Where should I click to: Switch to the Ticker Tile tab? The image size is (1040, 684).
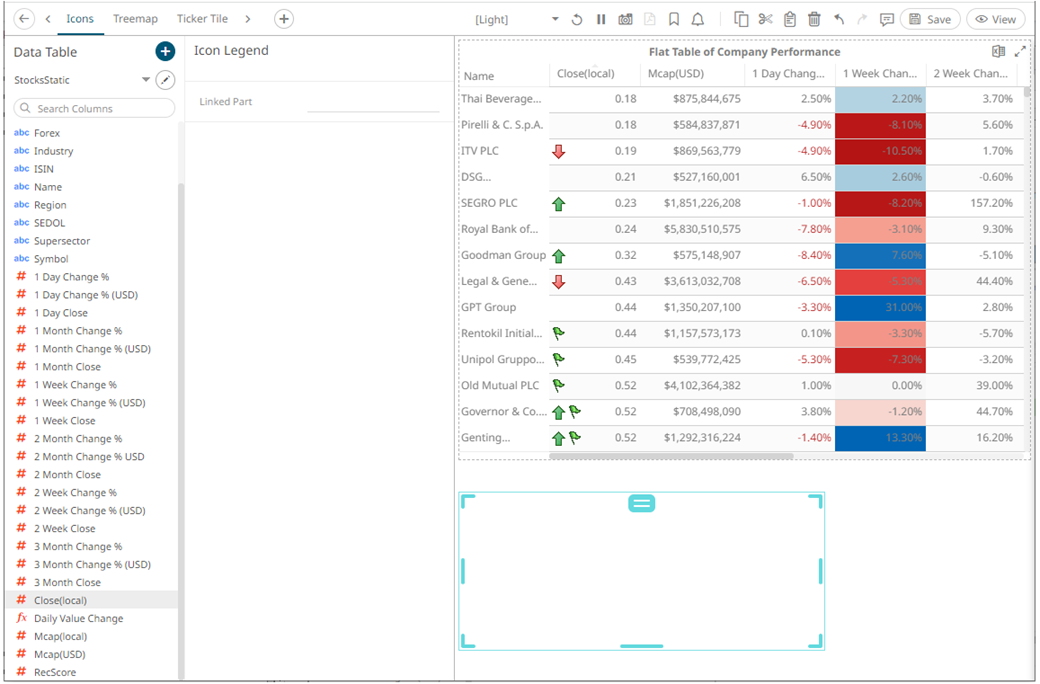pyautogui.click(x=202, y=19)
